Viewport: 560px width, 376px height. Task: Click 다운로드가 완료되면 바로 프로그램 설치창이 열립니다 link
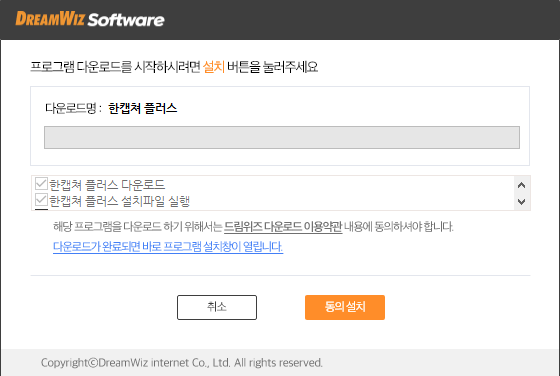pos(168,247)
